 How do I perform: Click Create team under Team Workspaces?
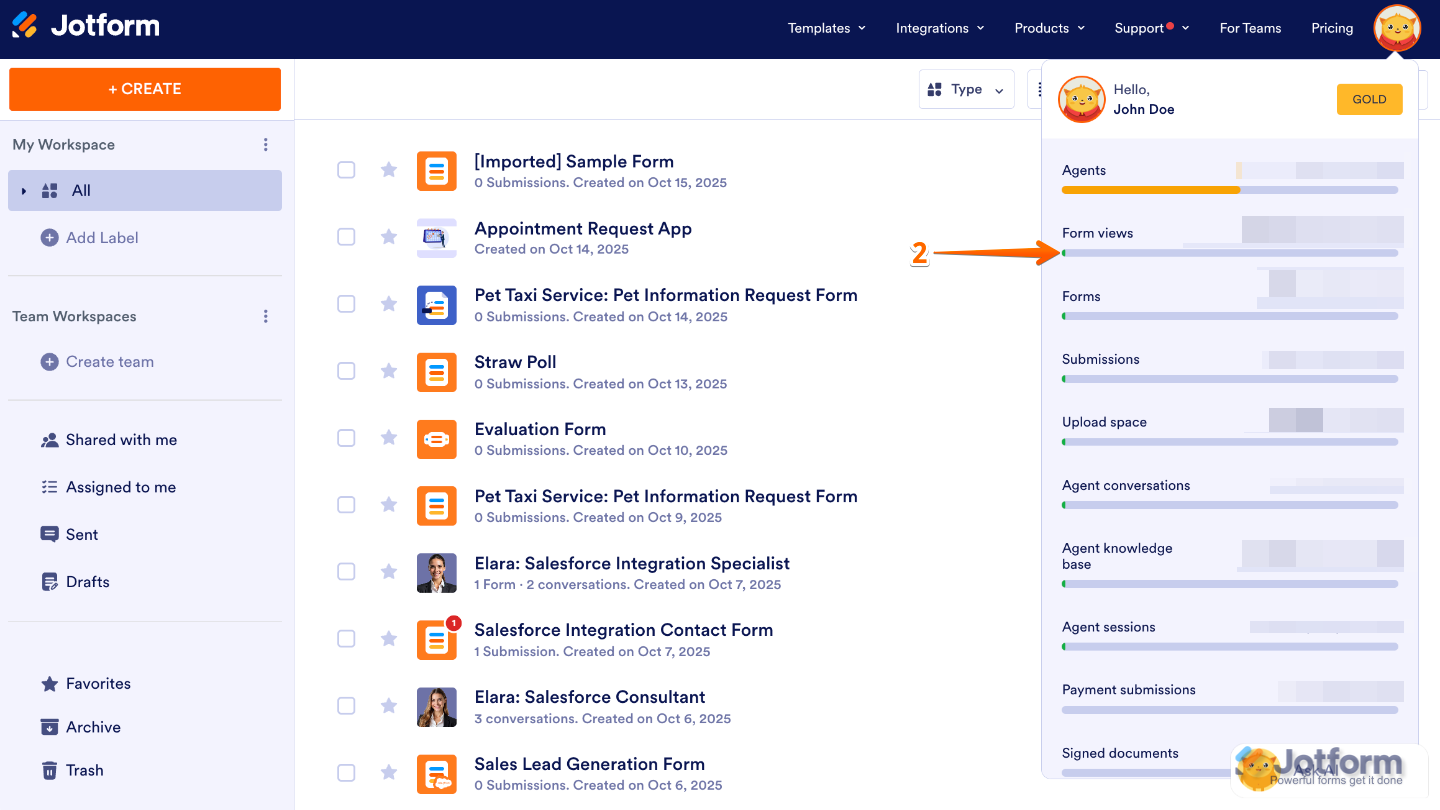(x=97, y=362)
